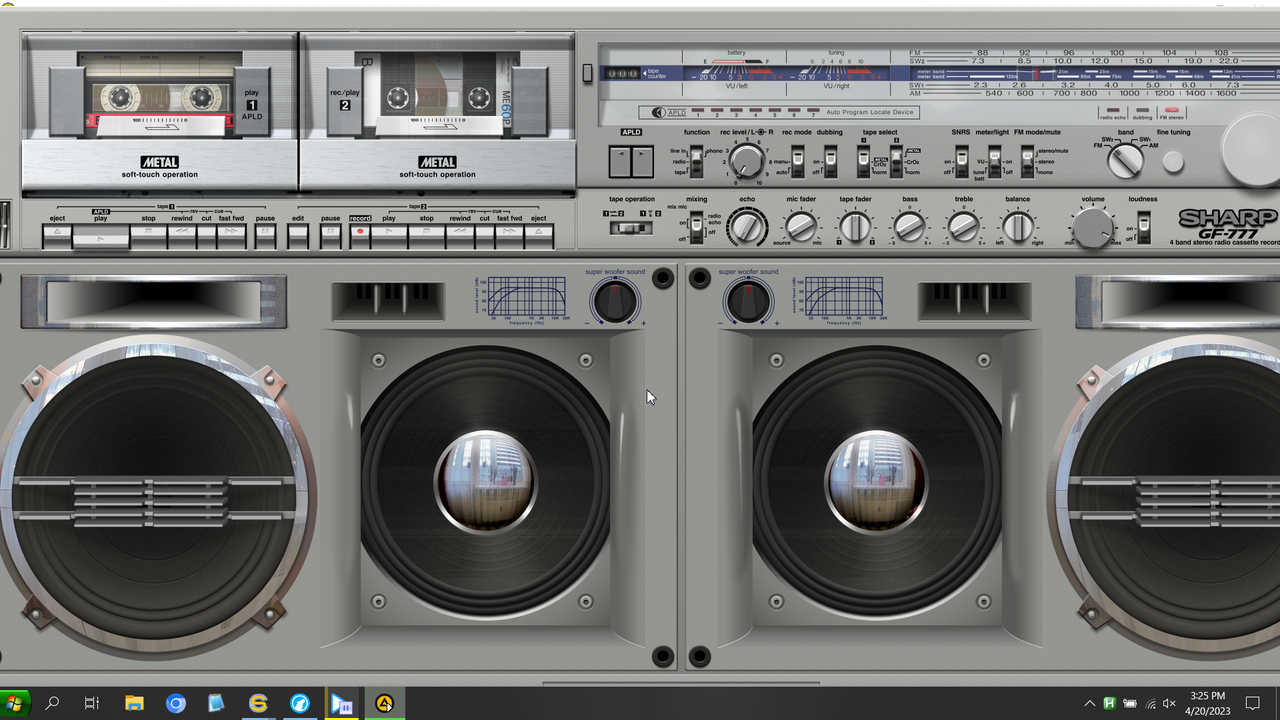Hit the tape 1 cut key
Image resolution: width=1280 pixels, height=720 pixels.
(x=206, y=236)
